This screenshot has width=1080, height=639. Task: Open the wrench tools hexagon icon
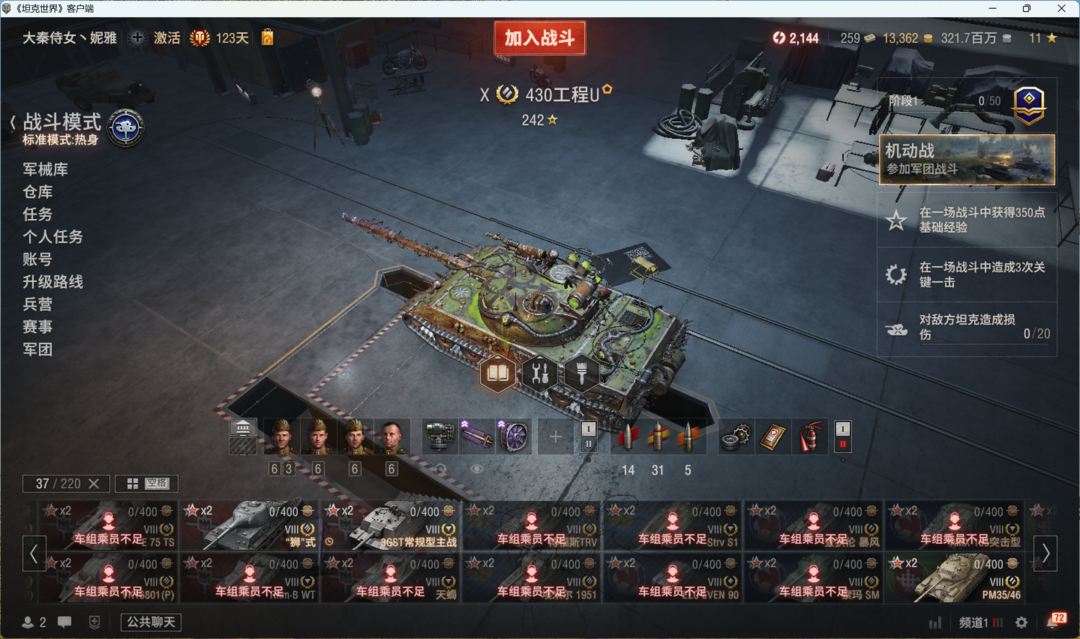click(540, 374)
